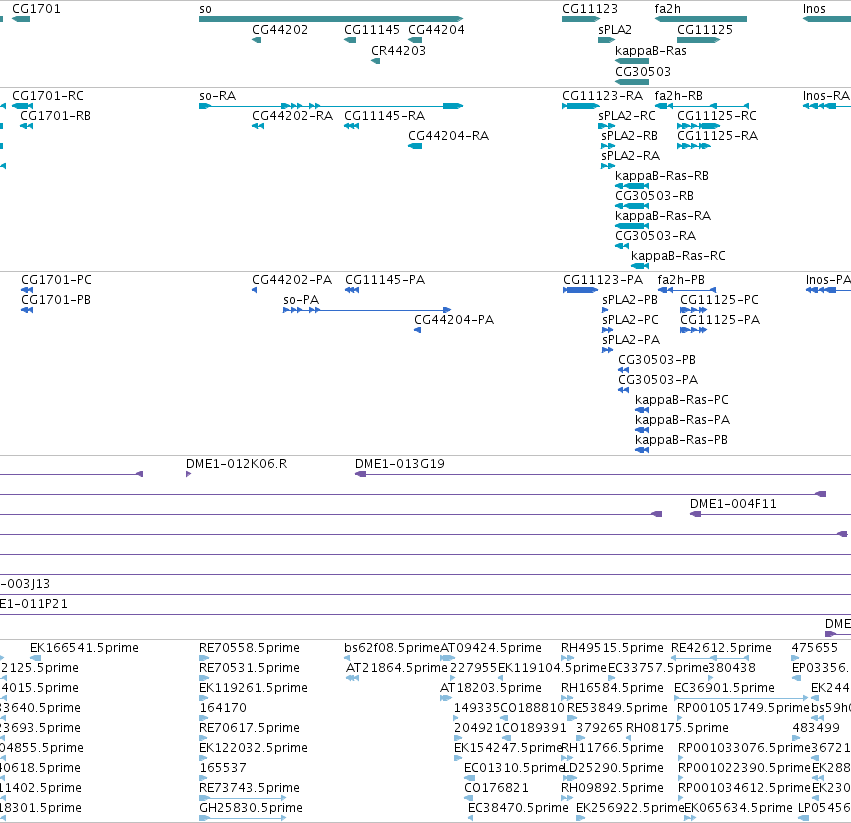This screenshot has height=823, width=851.
Task: Click the DME1-012K06.R clone label
Action: 237,464
